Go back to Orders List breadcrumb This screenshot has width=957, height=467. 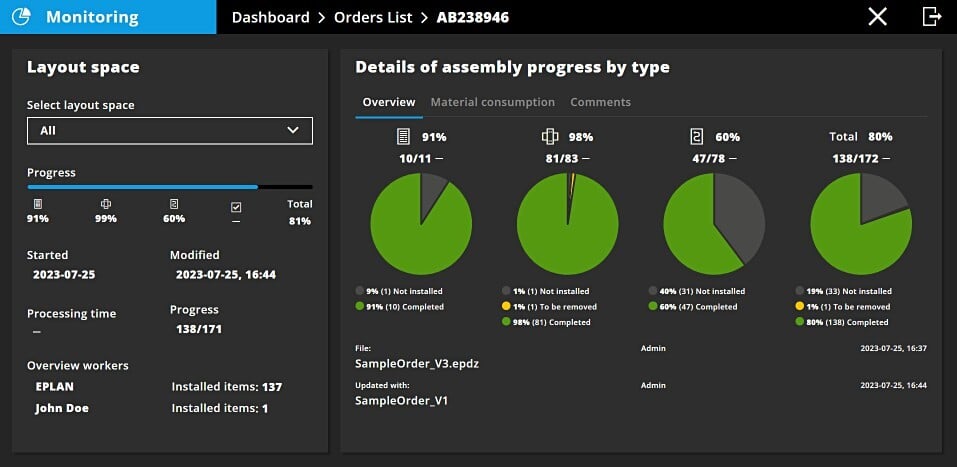click(x=373, y=17)
